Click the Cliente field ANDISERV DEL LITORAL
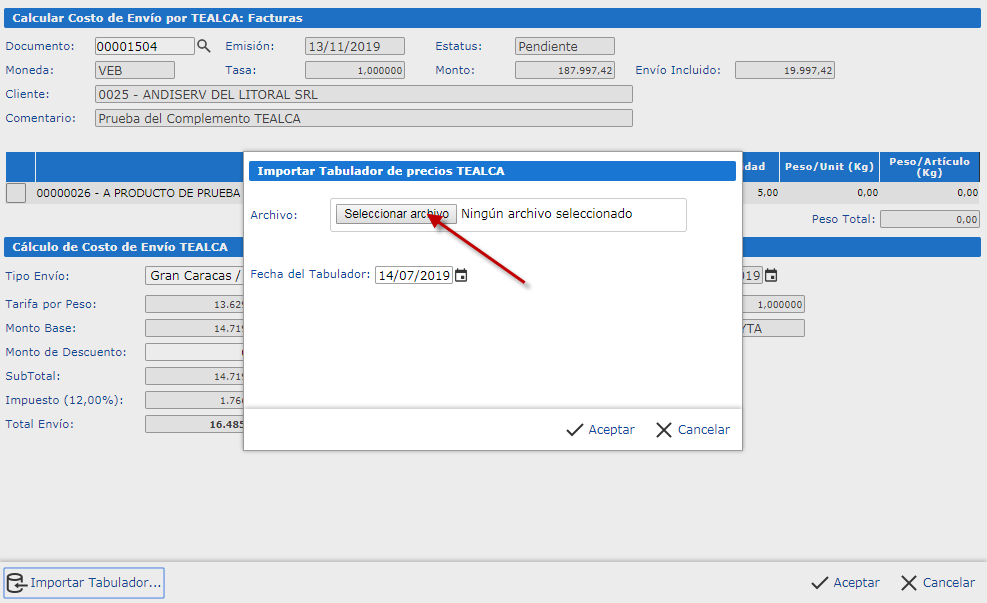The image size is (987, 603). [x=364, y=94]
